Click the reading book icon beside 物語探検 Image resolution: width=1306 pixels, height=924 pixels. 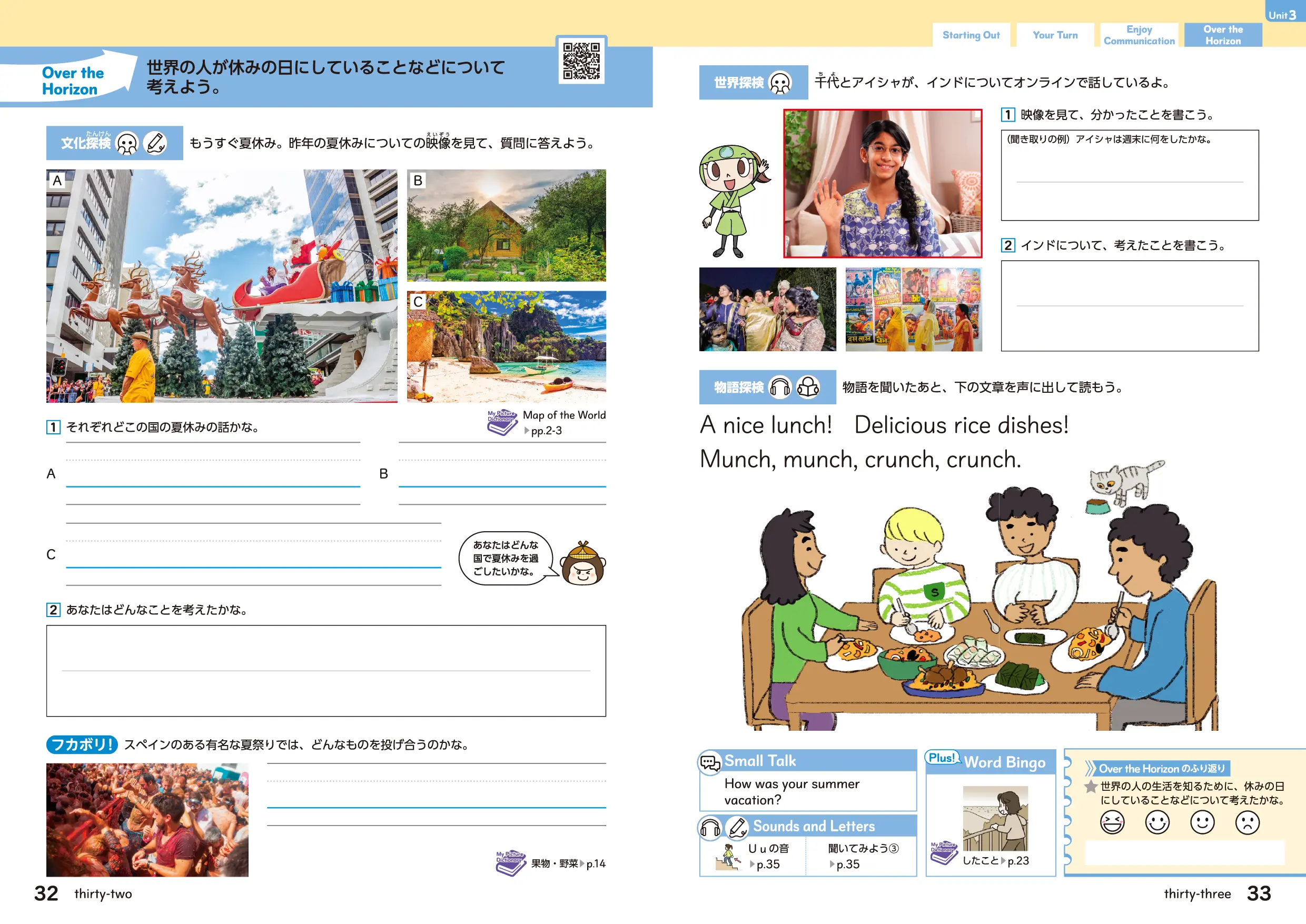[x=808, y=388]
